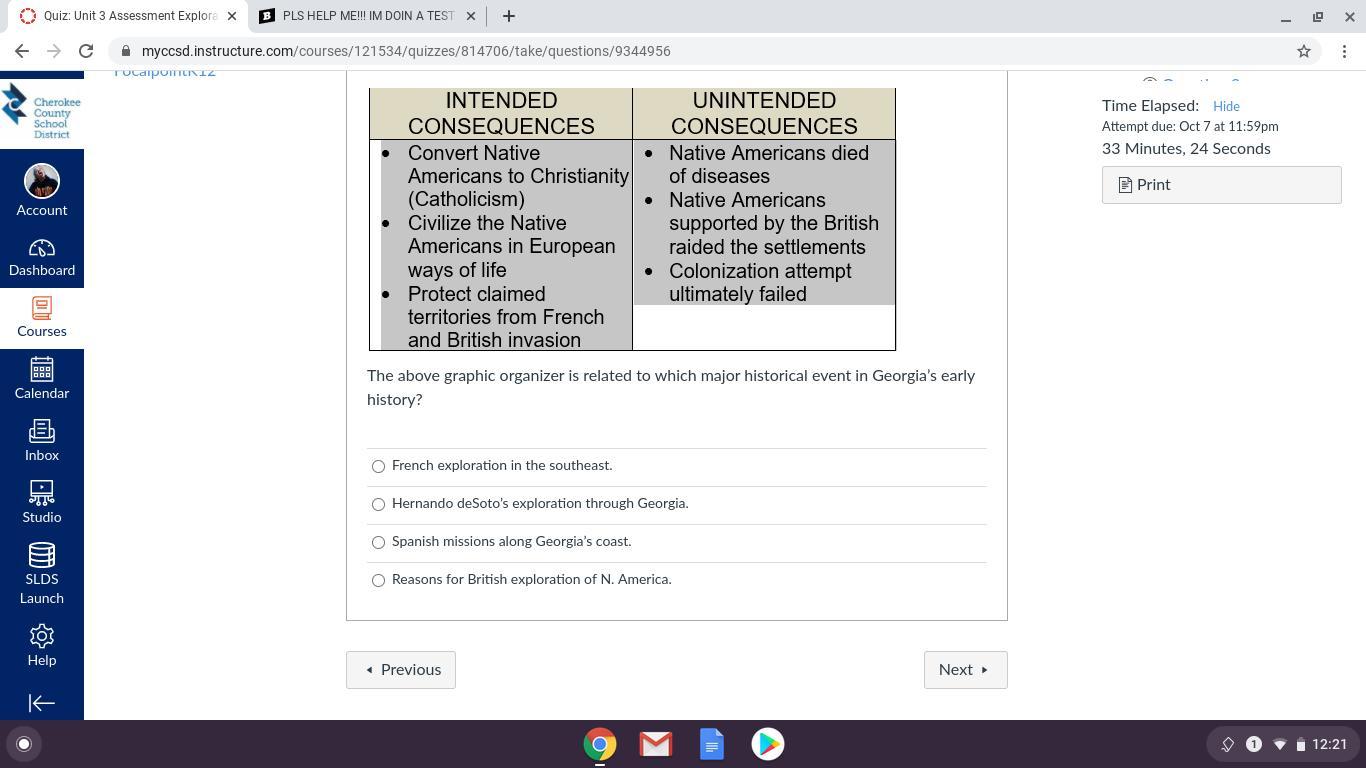Click the '33 Minutes, 24 Seconds' timer
Image resolution: width=1366 pixels, height=768 pixels.
(x=1186, y=149)
